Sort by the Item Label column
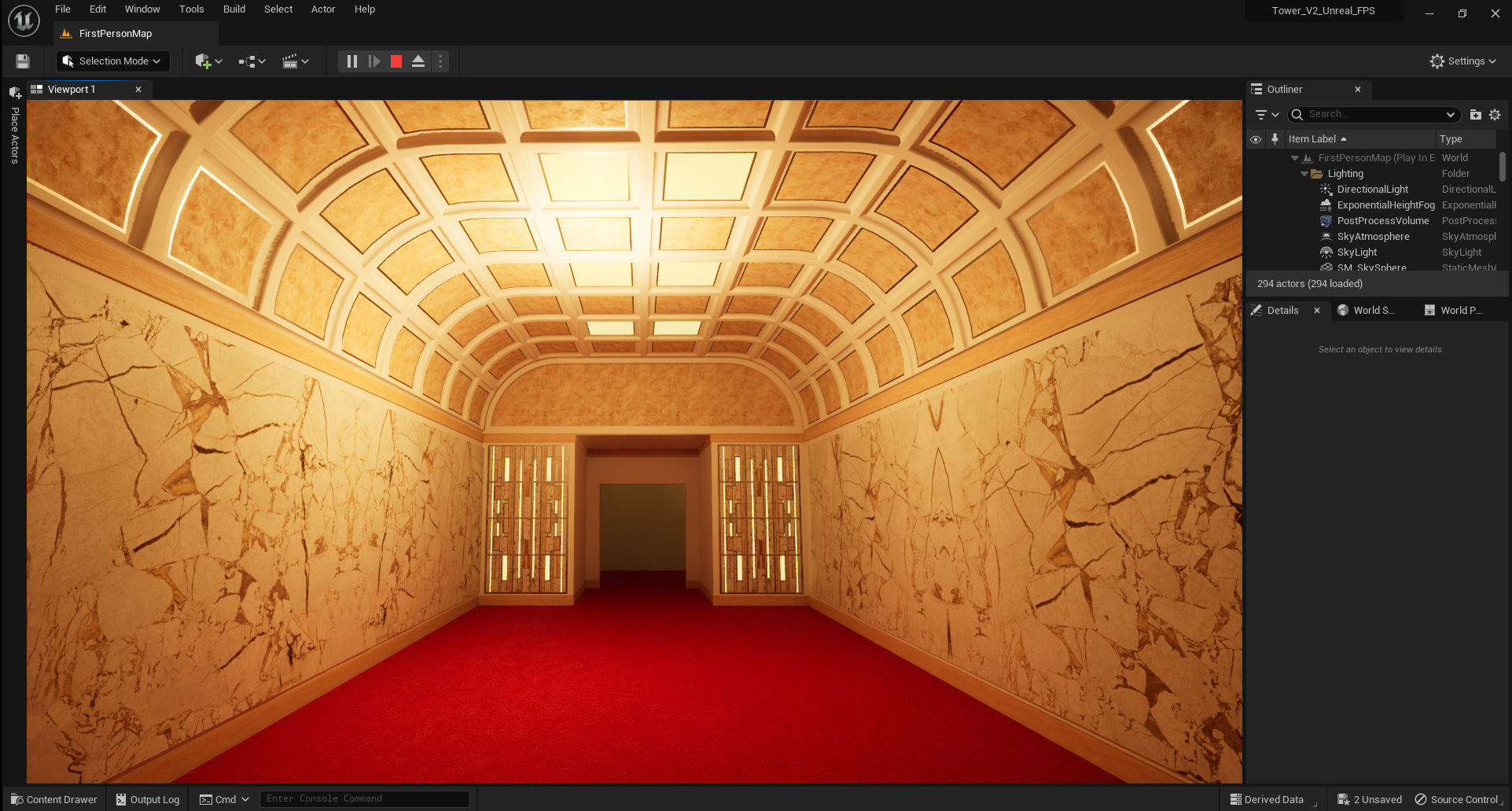This screenshot has height=811, width=1512. [1360, 139]
